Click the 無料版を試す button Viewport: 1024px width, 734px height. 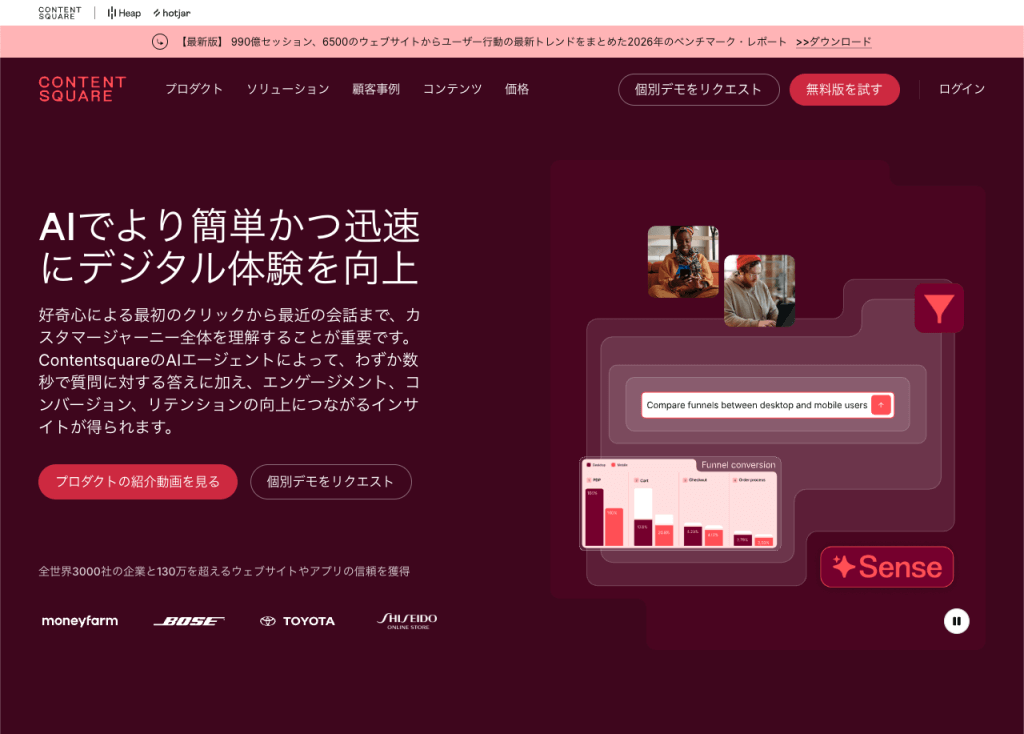click(844, 89)
